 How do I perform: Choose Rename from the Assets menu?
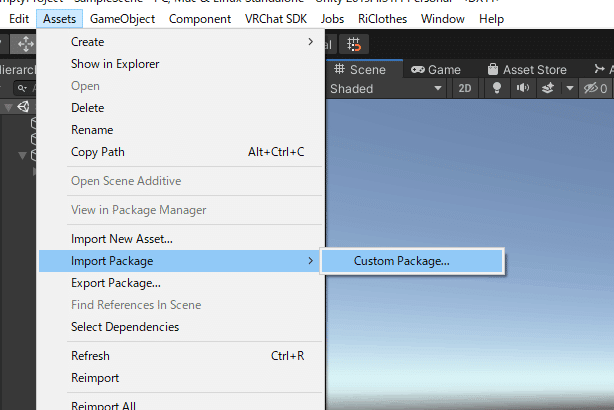pyautogui.click(x=182, y=130)
